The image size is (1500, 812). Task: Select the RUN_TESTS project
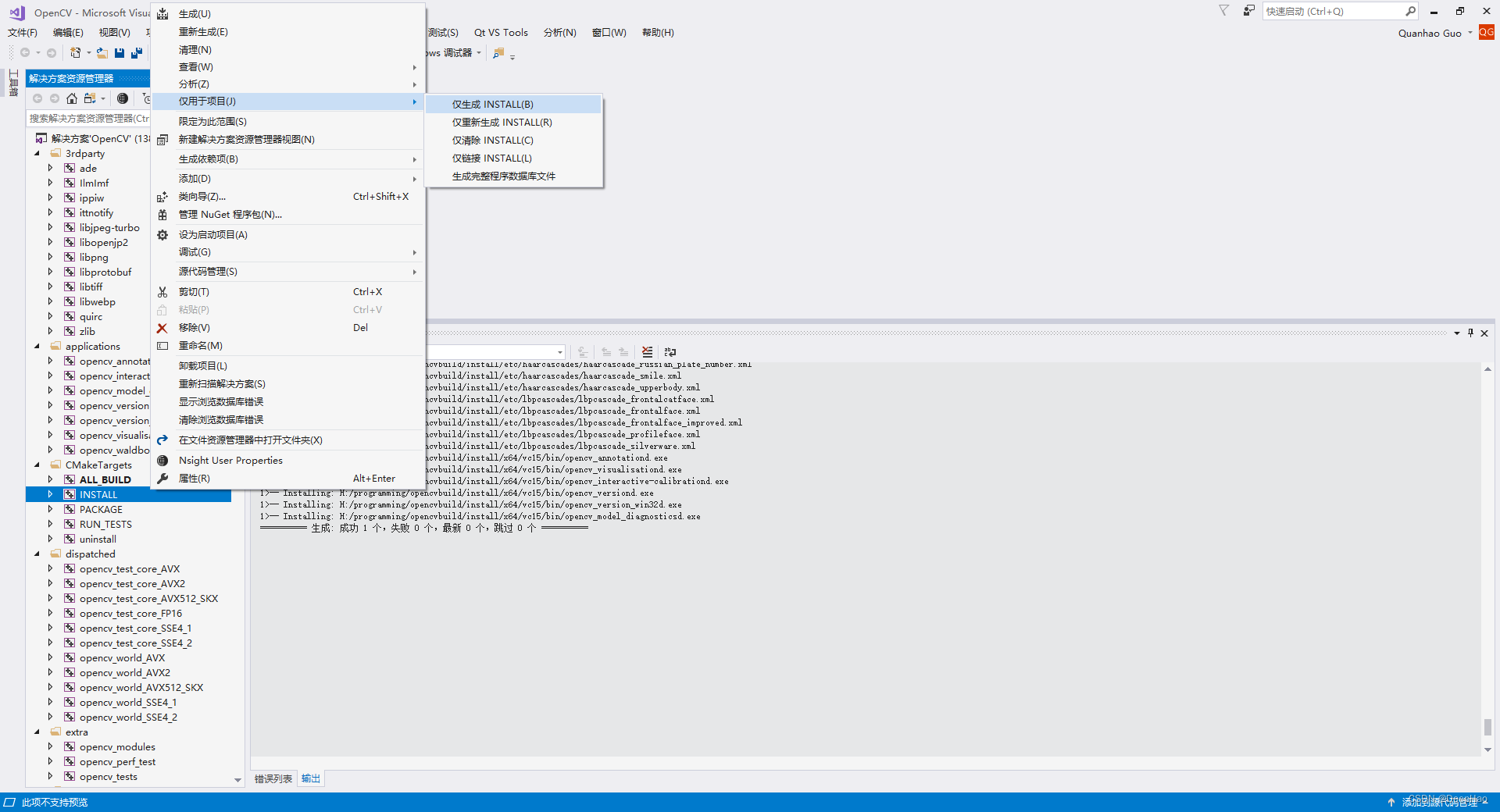pyautogui.click(x=105, y=525)
